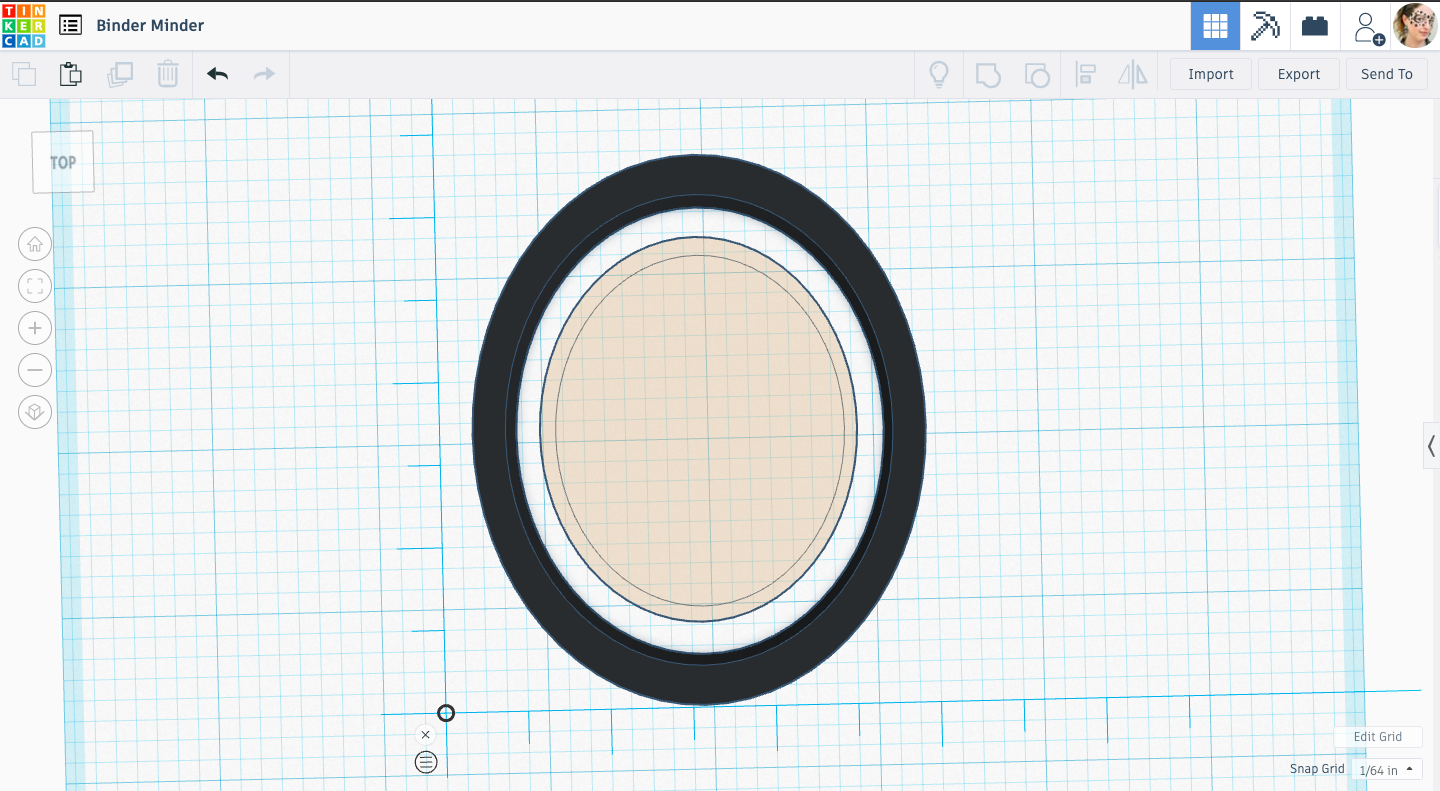Image resolution: width=1440 pixels, height=791 pixels.
Task: Click the Paste icon
Action: point(70,74)
